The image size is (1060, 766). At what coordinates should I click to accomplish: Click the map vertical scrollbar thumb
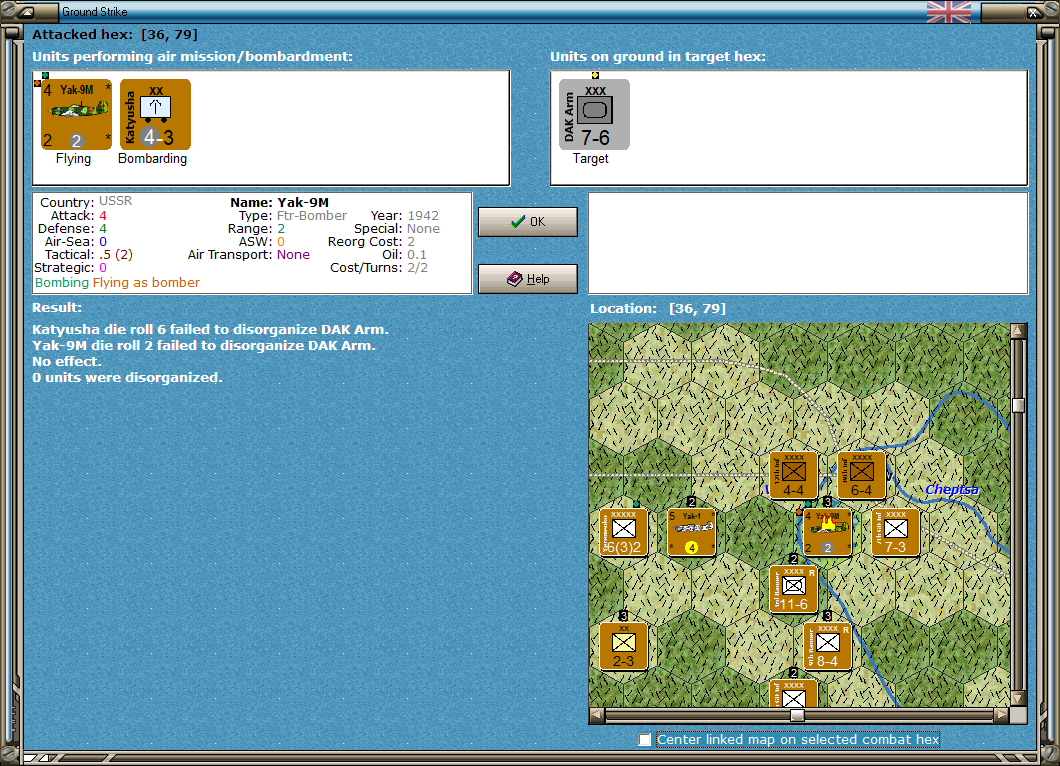1019,405
